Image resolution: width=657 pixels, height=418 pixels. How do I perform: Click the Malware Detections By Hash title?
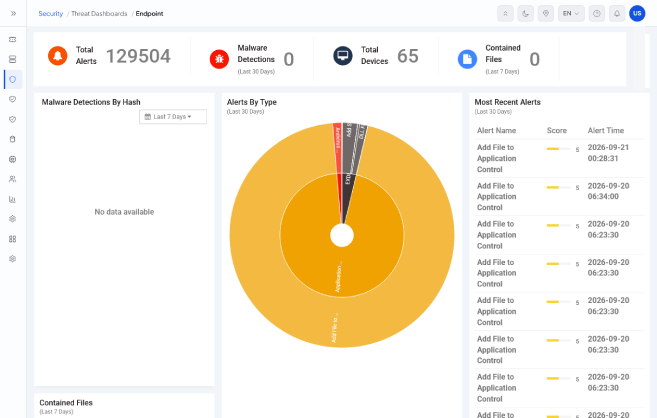pyautogui.click(x=91, y=102)
